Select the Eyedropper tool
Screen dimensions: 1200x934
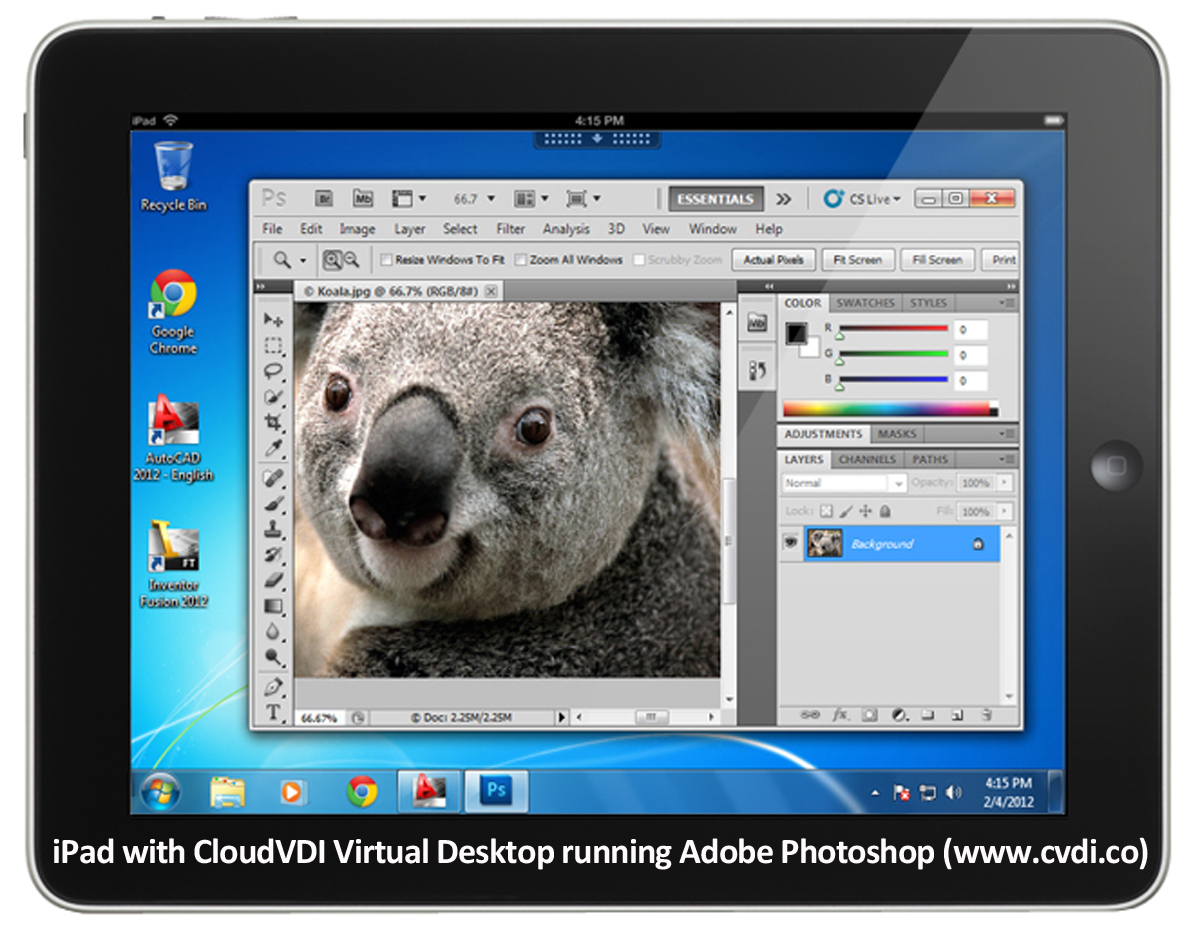point(273,447)
